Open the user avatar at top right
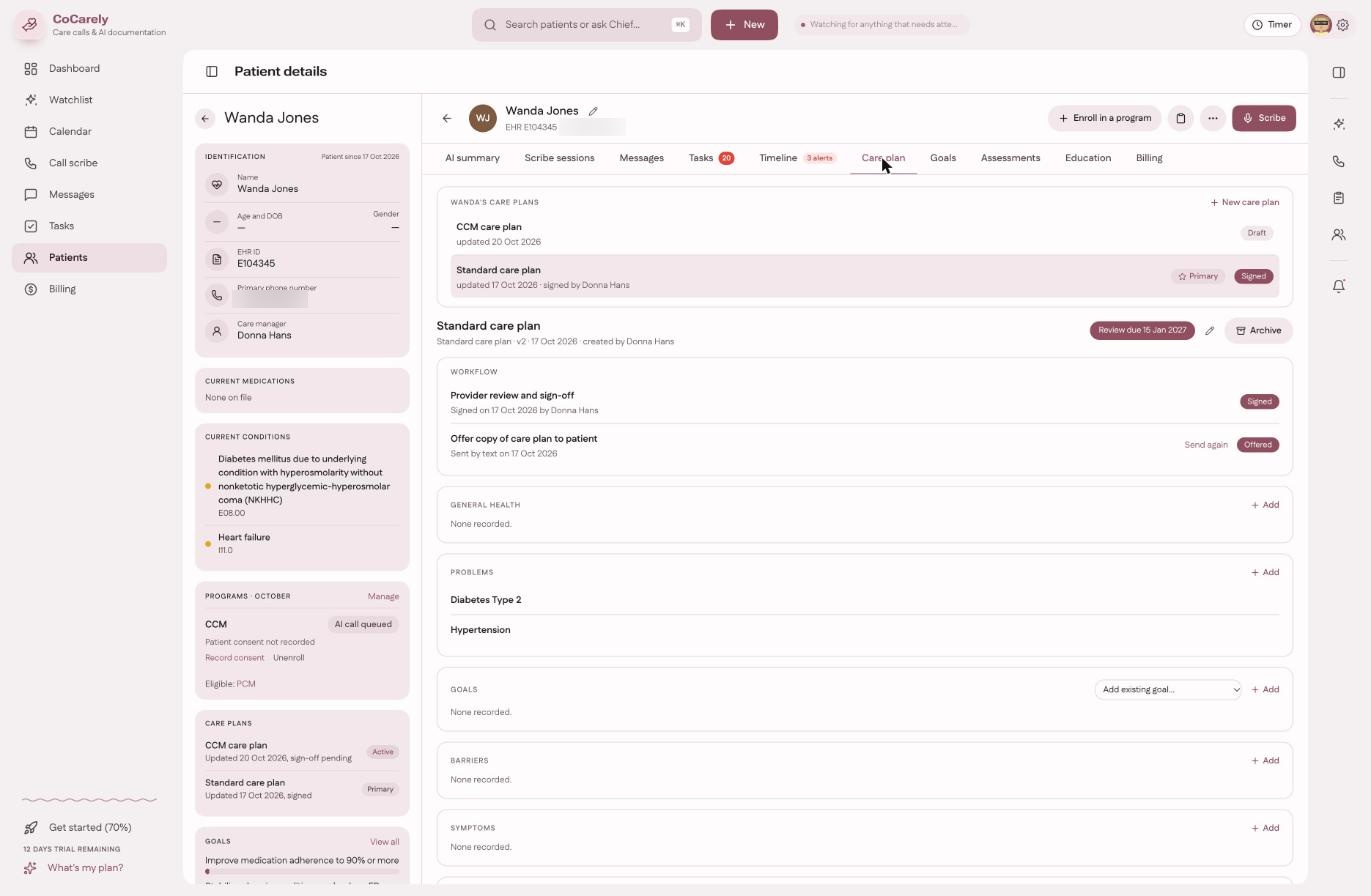 coord(1320,25)
